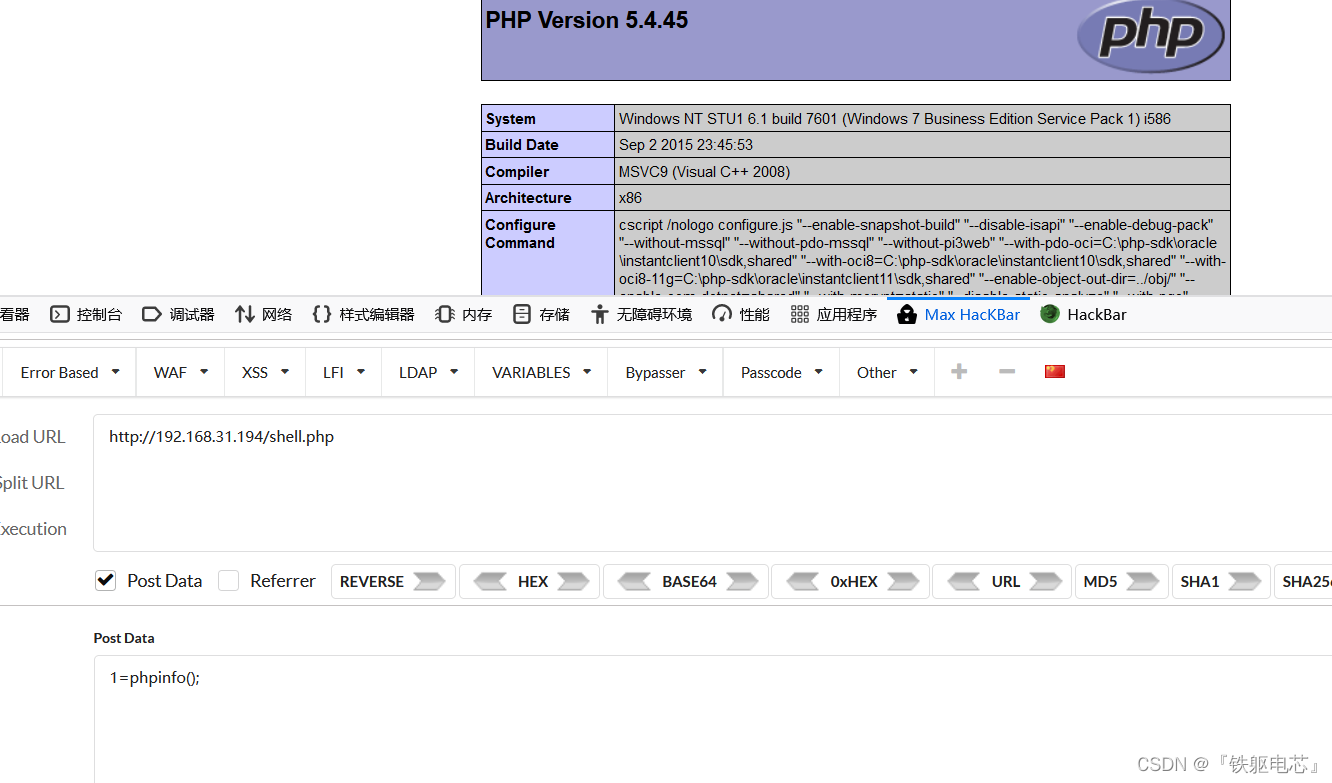Open the Bypasser dropdown

pyautogui.click(x=664, y=371)
